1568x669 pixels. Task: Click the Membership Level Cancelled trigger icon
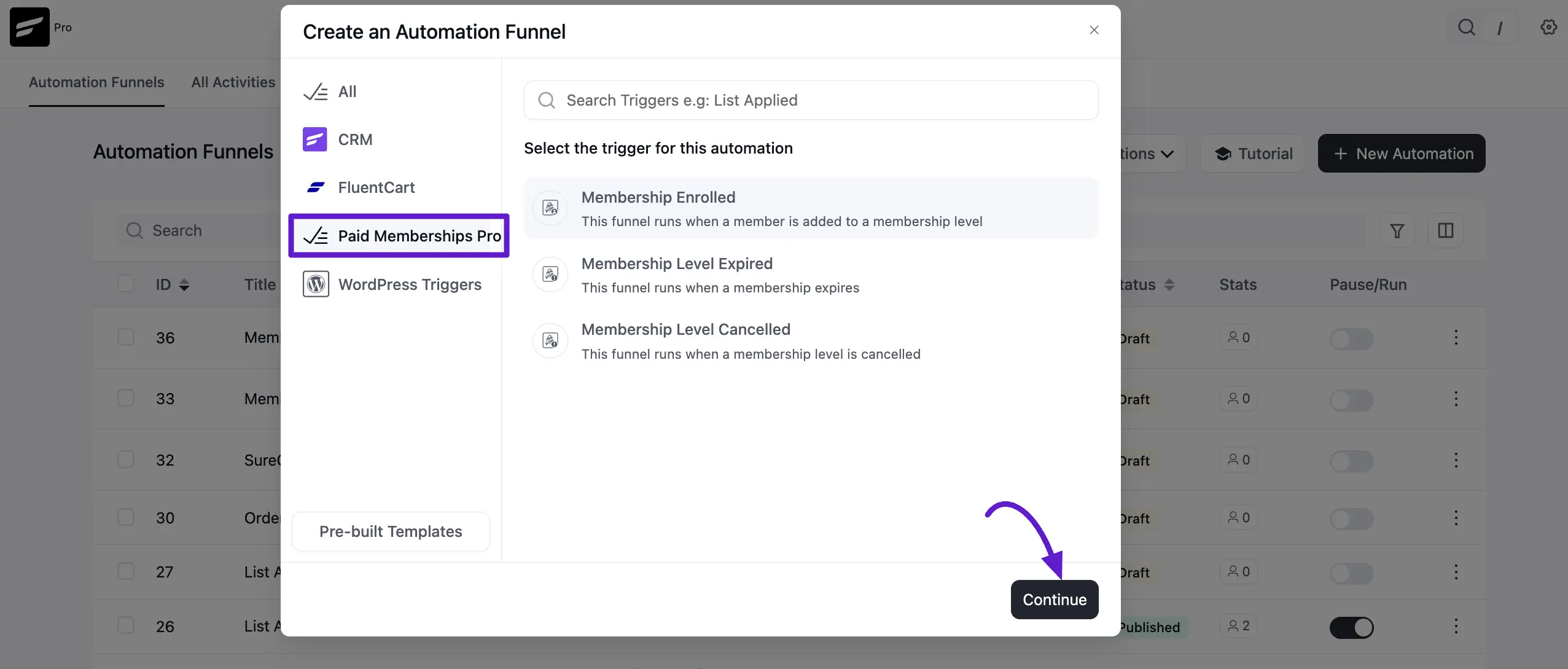(550, 340)
